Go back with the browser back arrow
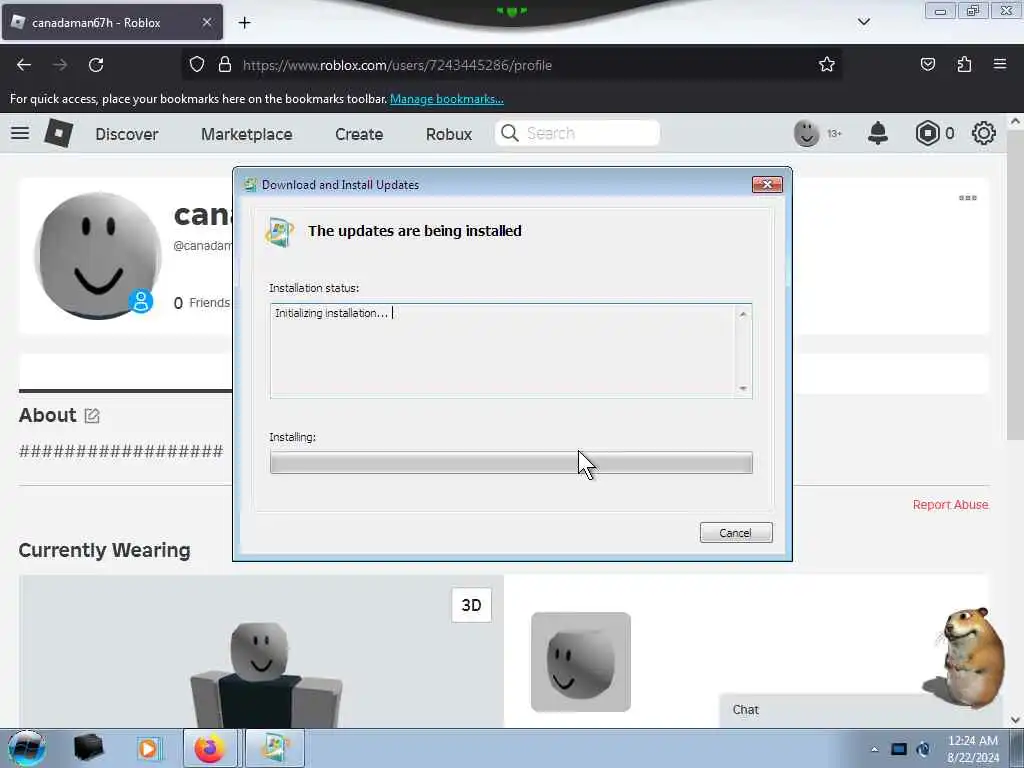The image size is (1024, 768). (24, 65)
